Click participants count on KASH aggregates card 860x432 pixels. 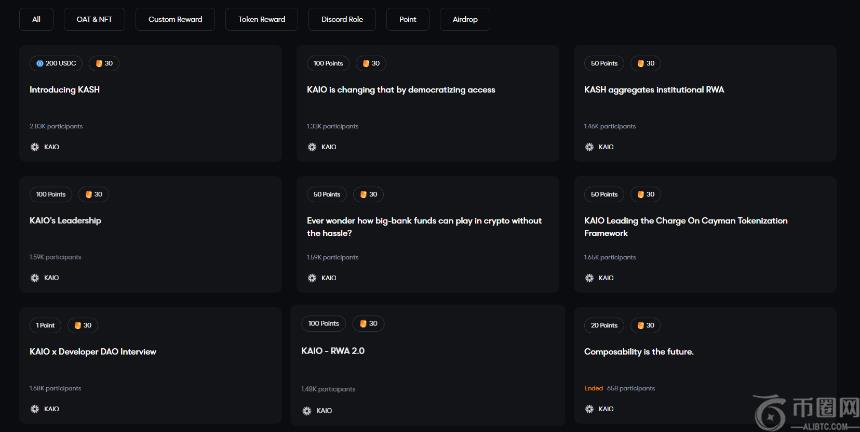coord(610,126)
